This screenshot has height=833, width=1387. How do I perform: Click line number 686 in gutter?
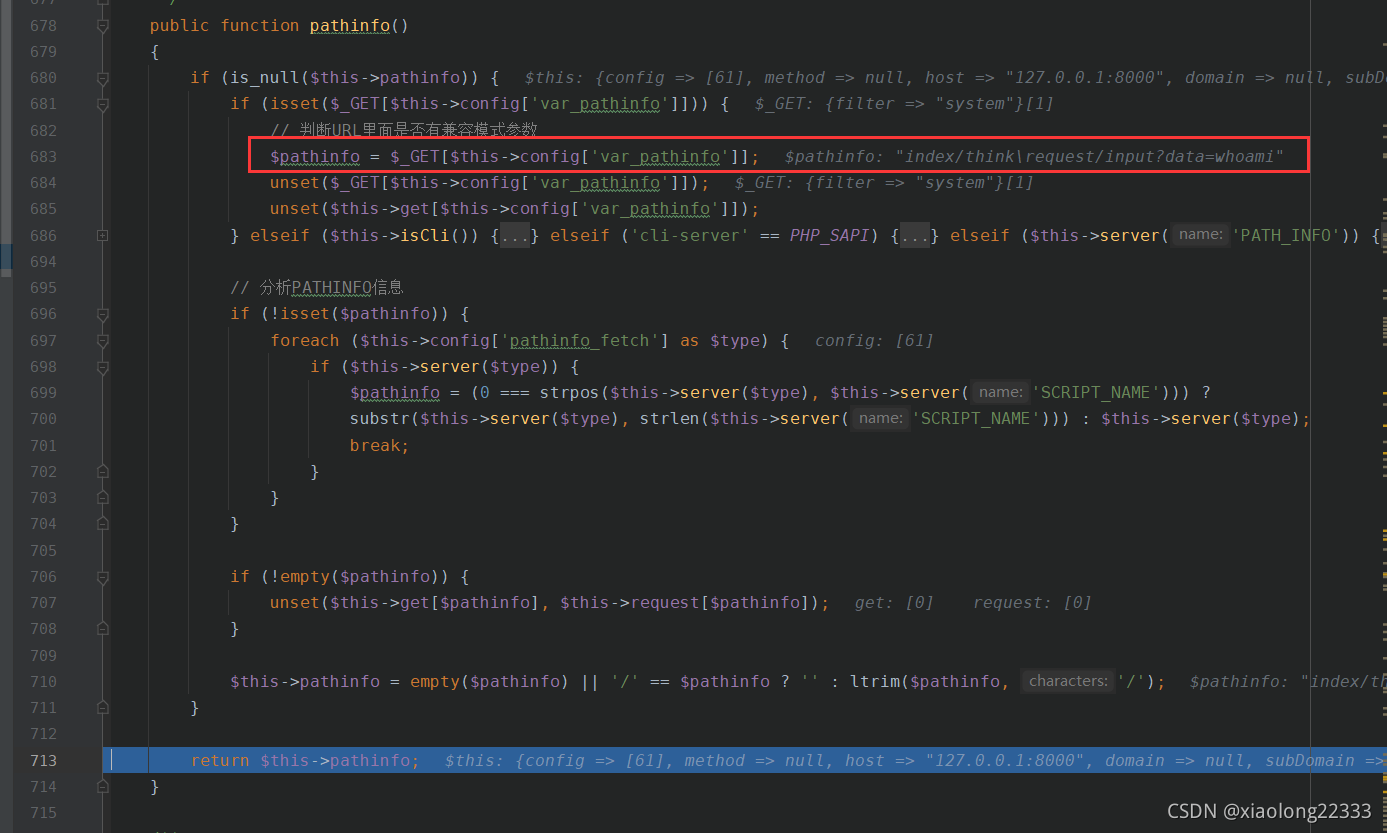43,235
